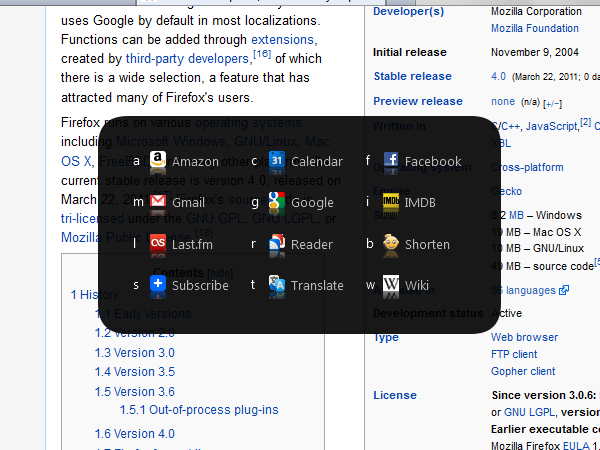The image size is (600, 450).
Task: Click external link icon beside languages
Action: pos(564,290)
